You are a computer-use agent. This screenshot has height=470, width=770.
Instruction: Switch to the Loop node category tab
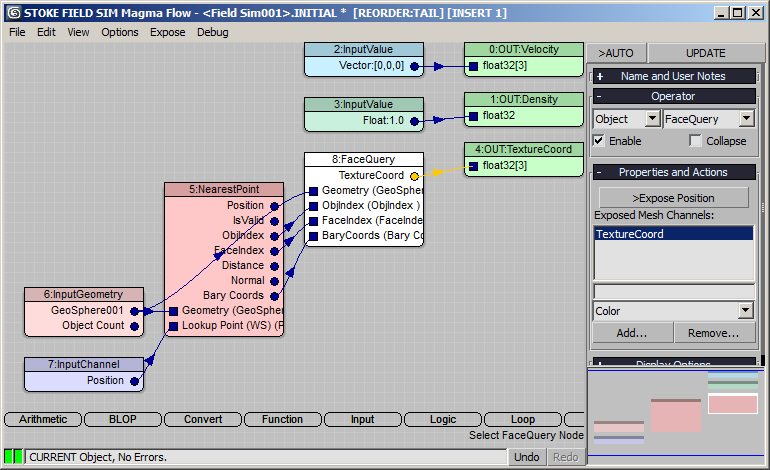(522, 419)
